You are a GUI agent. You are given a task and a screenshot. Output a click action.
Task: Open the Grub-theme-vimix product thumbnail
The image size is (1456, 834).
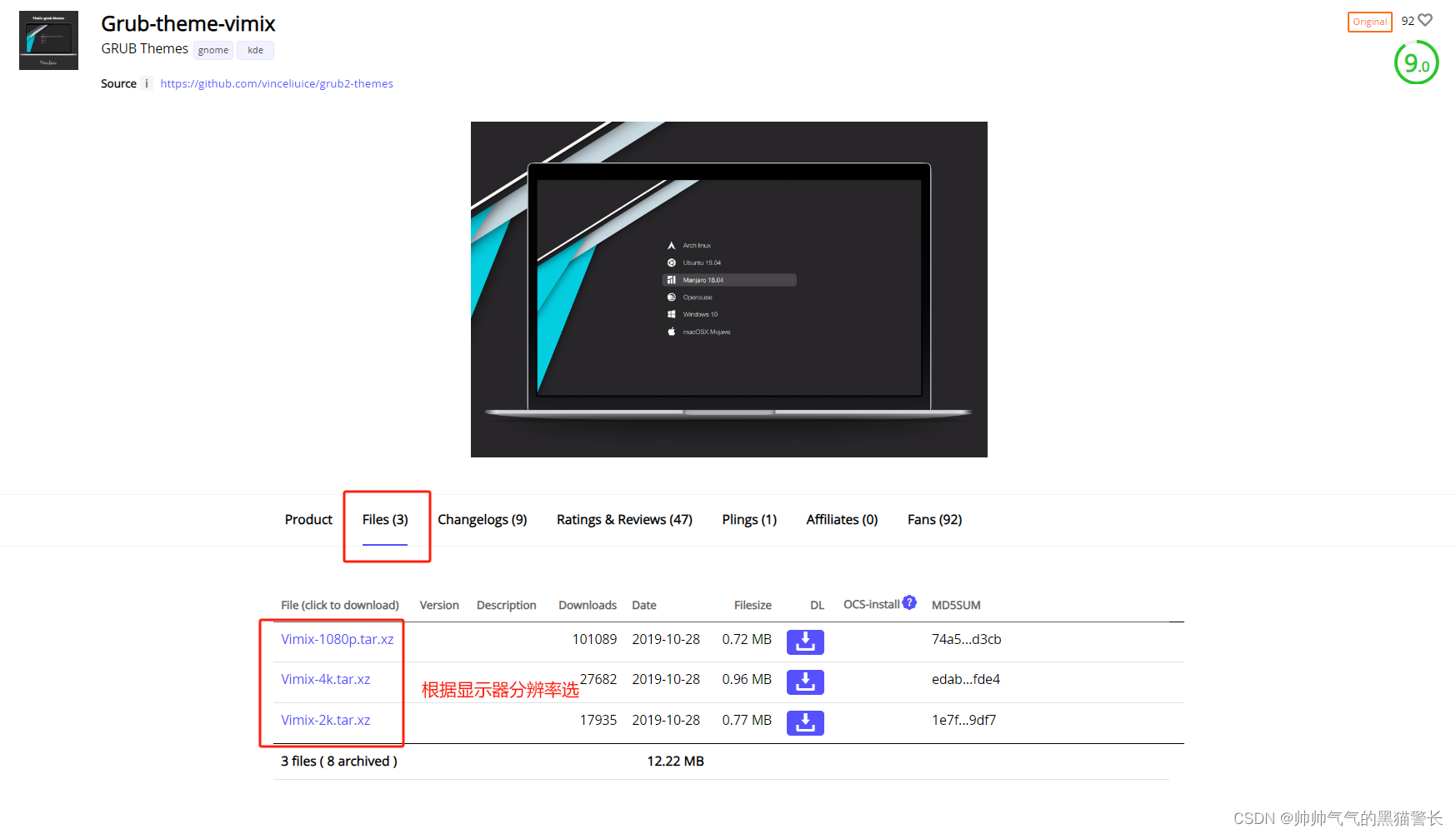pyautogui.click(x=48, y=40)
